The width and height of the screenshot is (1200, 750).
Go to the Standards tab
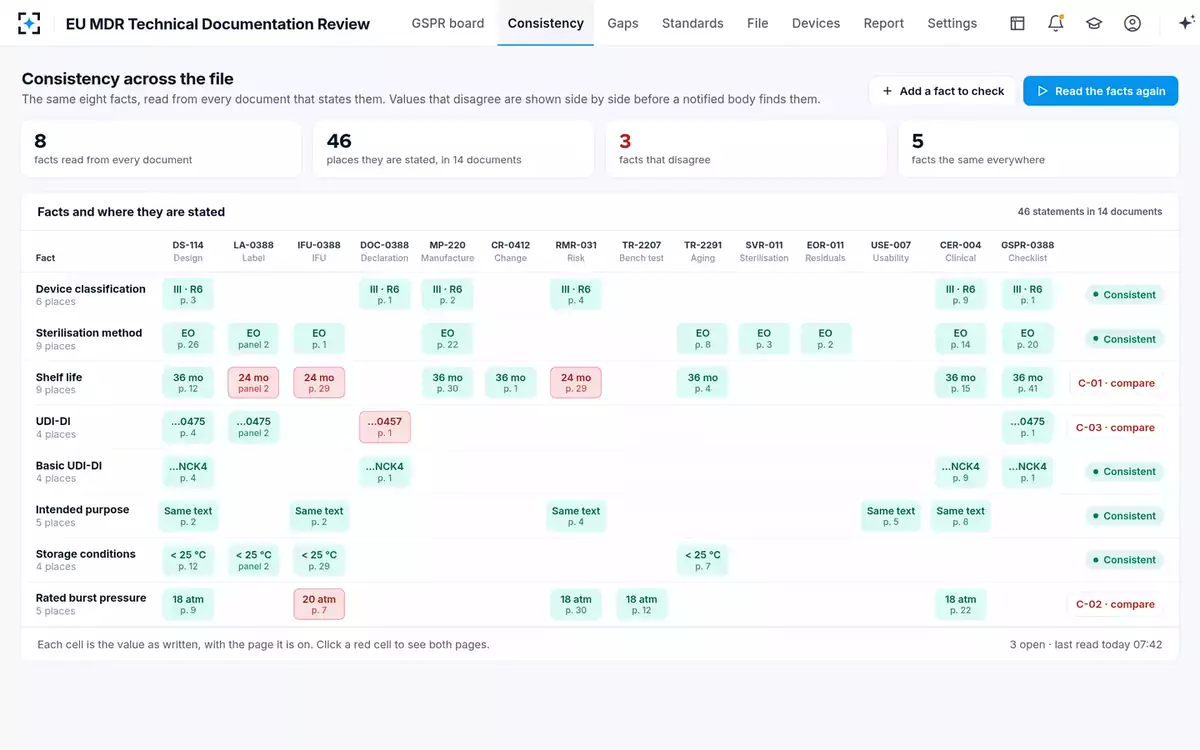click(693, 23)
